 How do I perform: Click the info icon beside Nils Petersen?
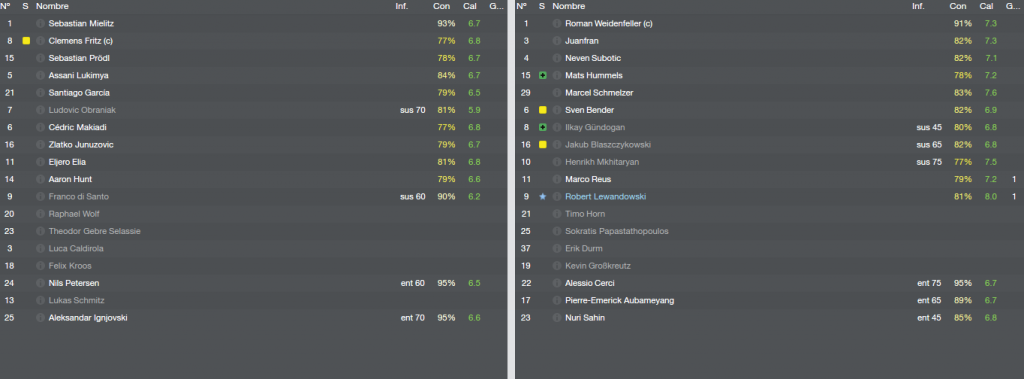point(40,283)
